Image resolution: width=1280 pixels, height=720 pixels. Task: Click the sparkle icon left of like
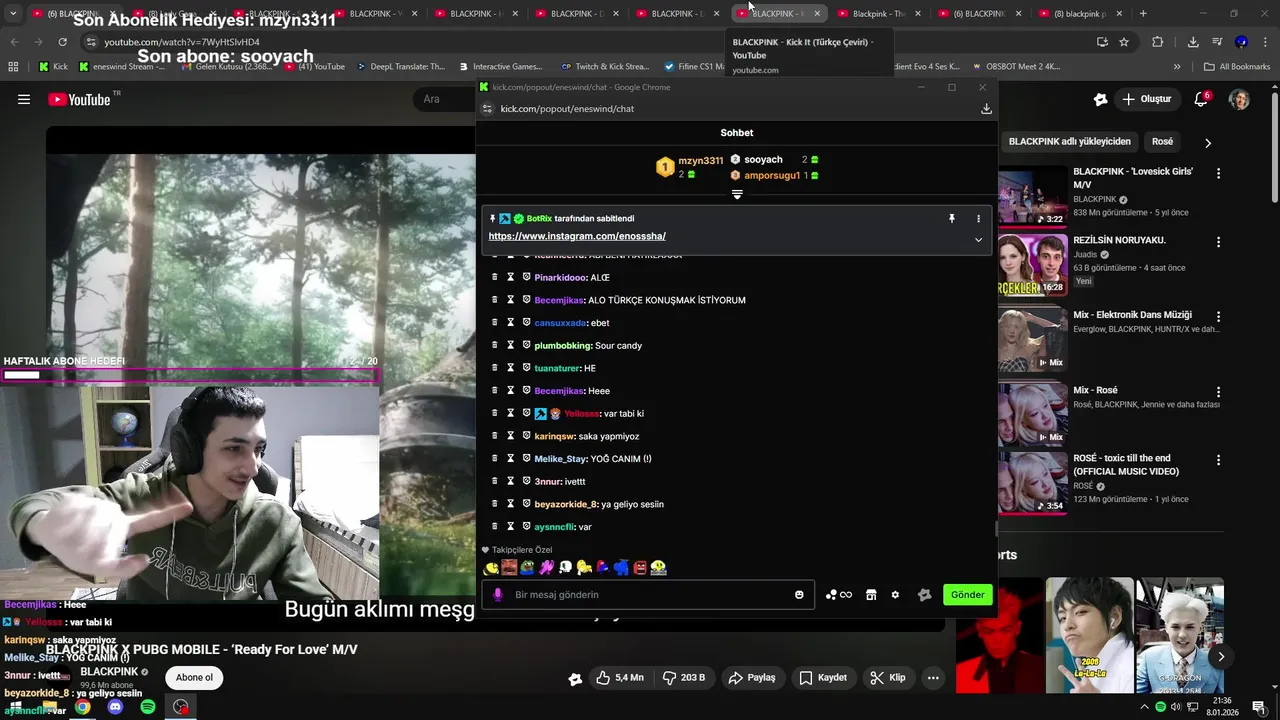575,678
